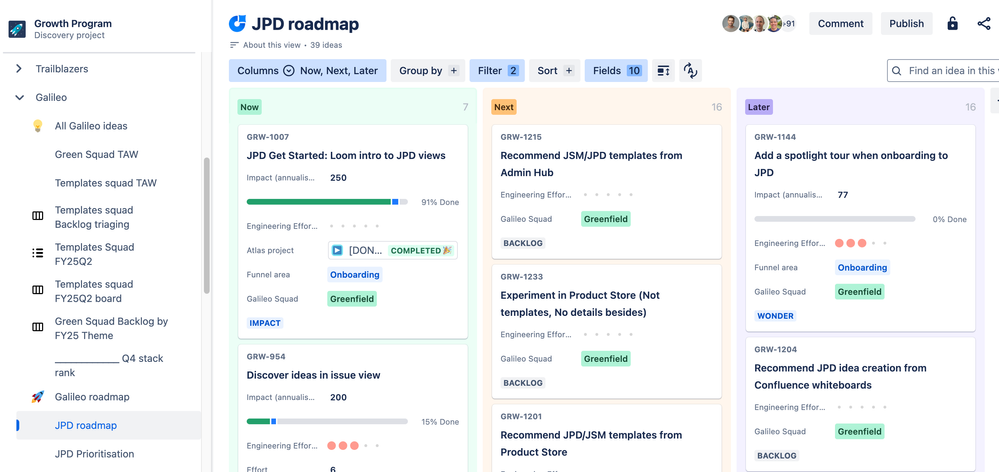Click board icon beside Green Squad Backlog by FY25 Theme
Screen dimensions: 999x472
coord(38,327)
